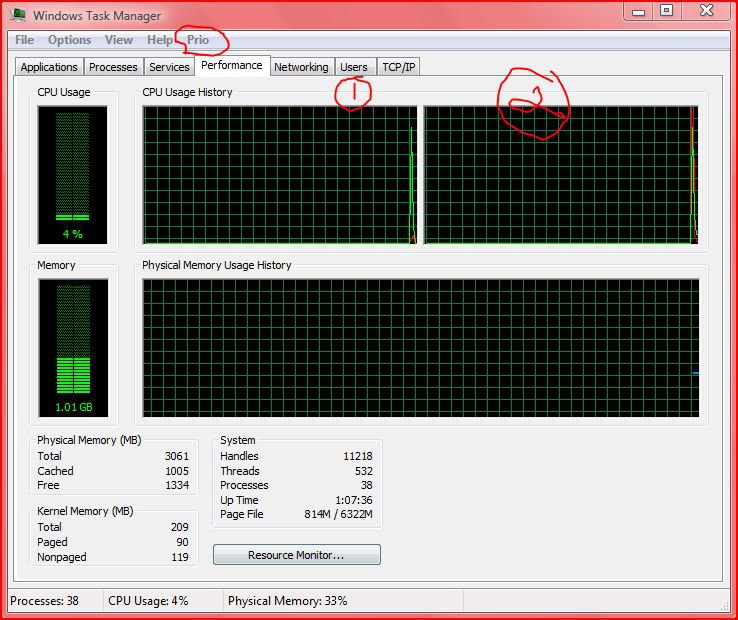Switch to the Services tab
The height and width of the screenshot is (620, 738).
tap(169, 67)
